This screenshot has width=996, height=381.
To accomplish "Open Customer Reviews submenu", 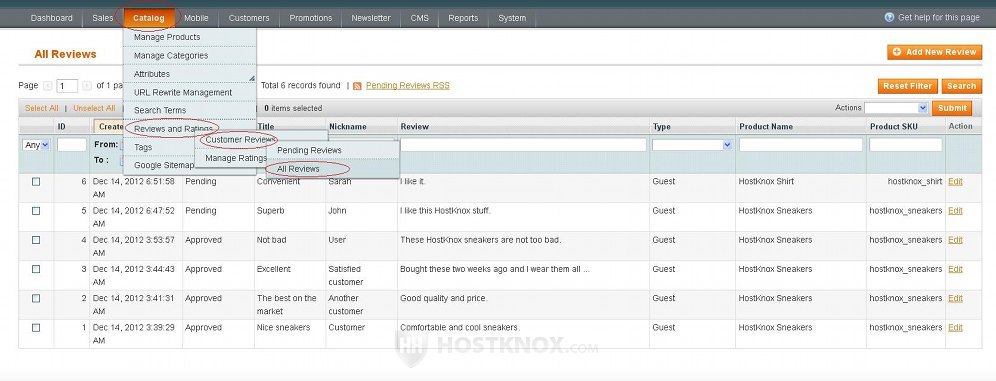I will (x=241, y=139).
